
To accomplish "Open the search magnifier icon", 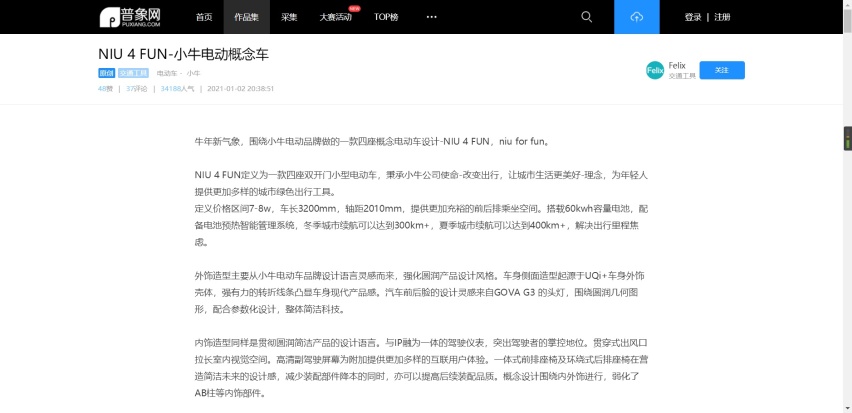I will [586, 17].
